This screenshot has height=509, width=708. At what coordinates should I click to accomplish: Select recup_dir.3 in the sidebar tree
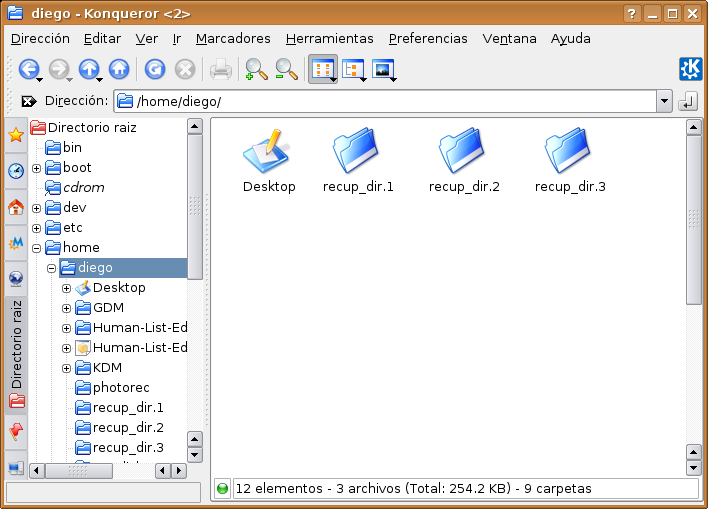120,448
